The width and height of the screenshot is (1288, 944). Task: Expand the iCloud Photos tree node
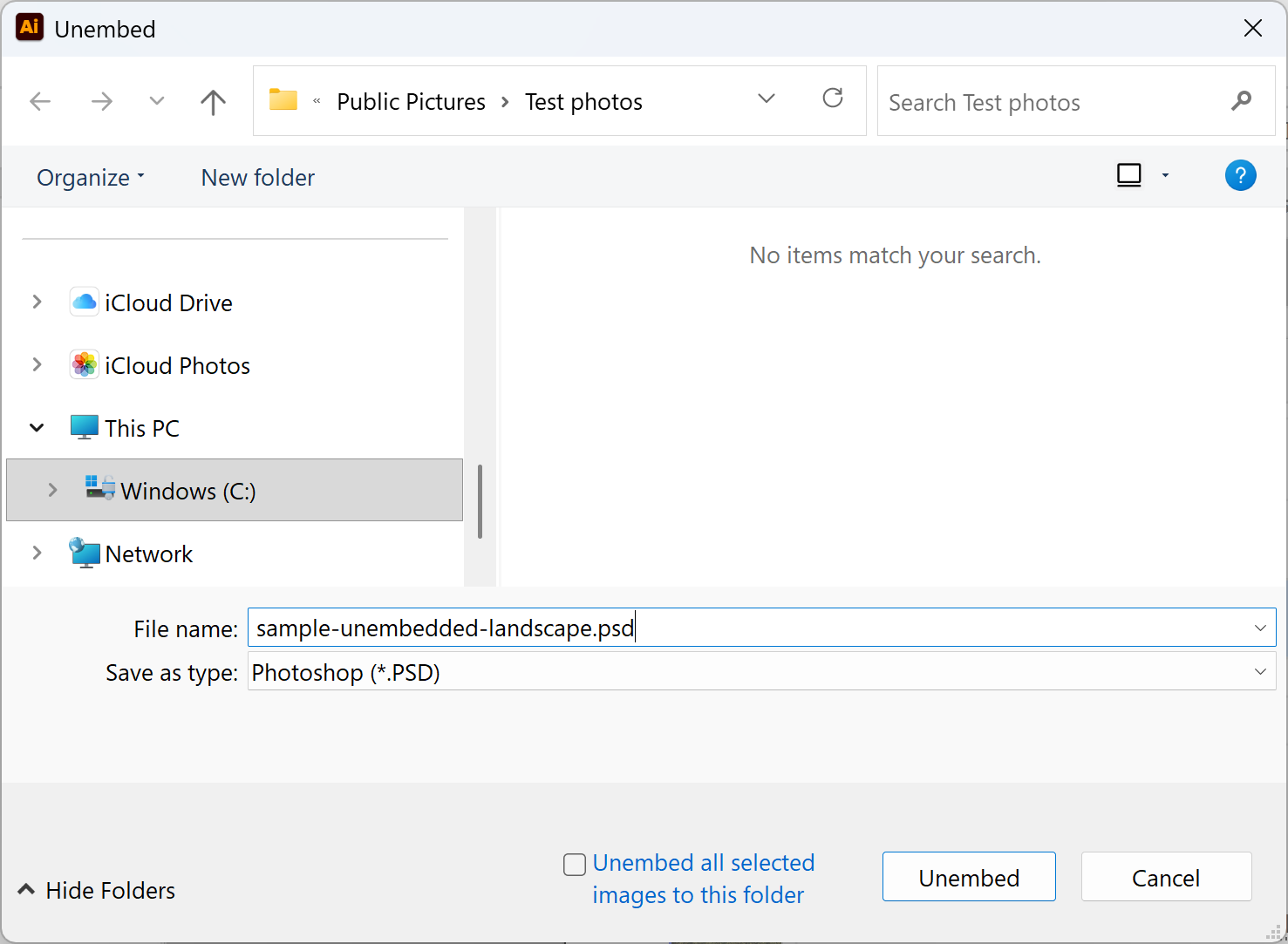pos(37,365)
